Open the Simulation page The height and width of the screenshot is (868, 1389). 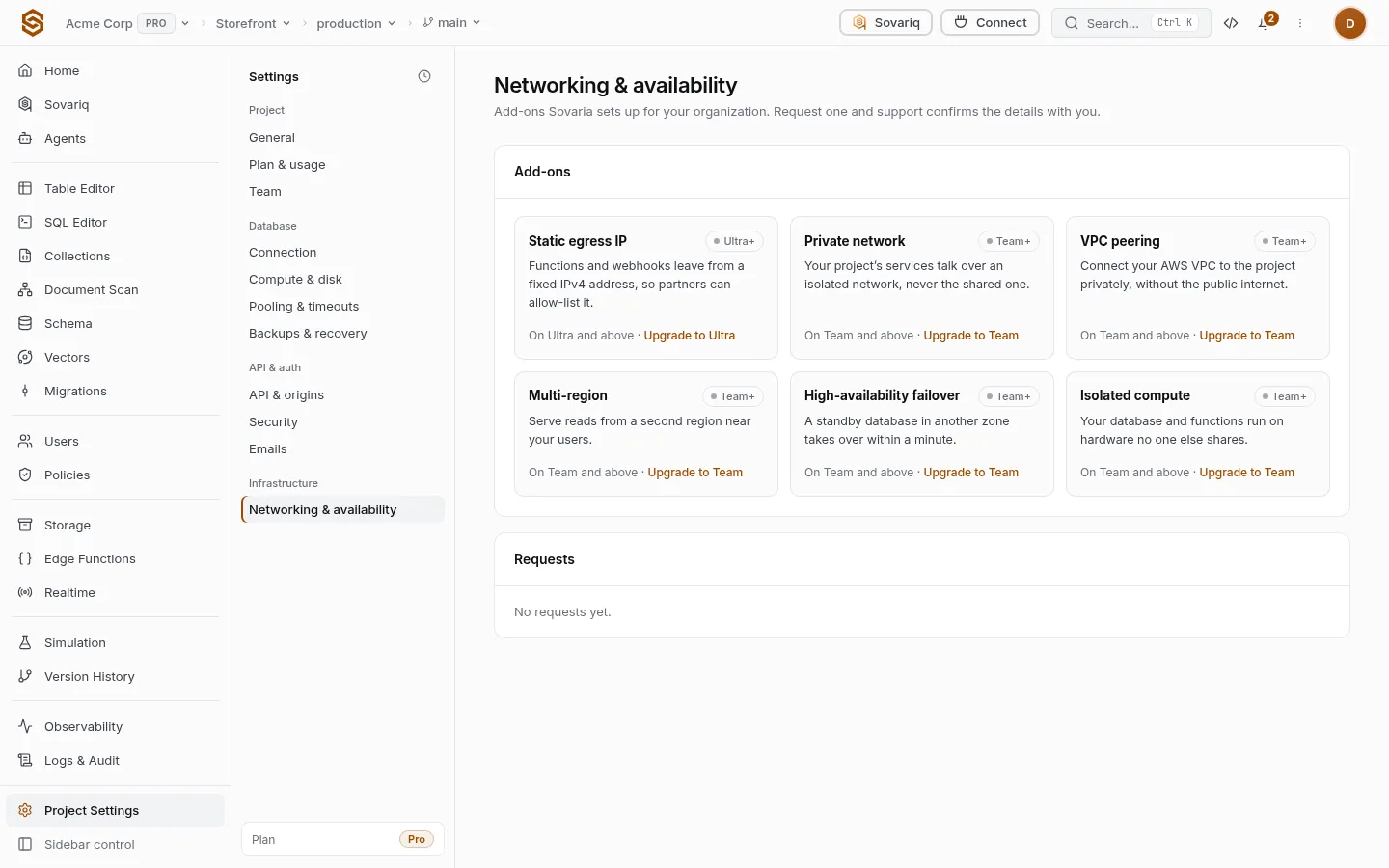tap(116, 642)
